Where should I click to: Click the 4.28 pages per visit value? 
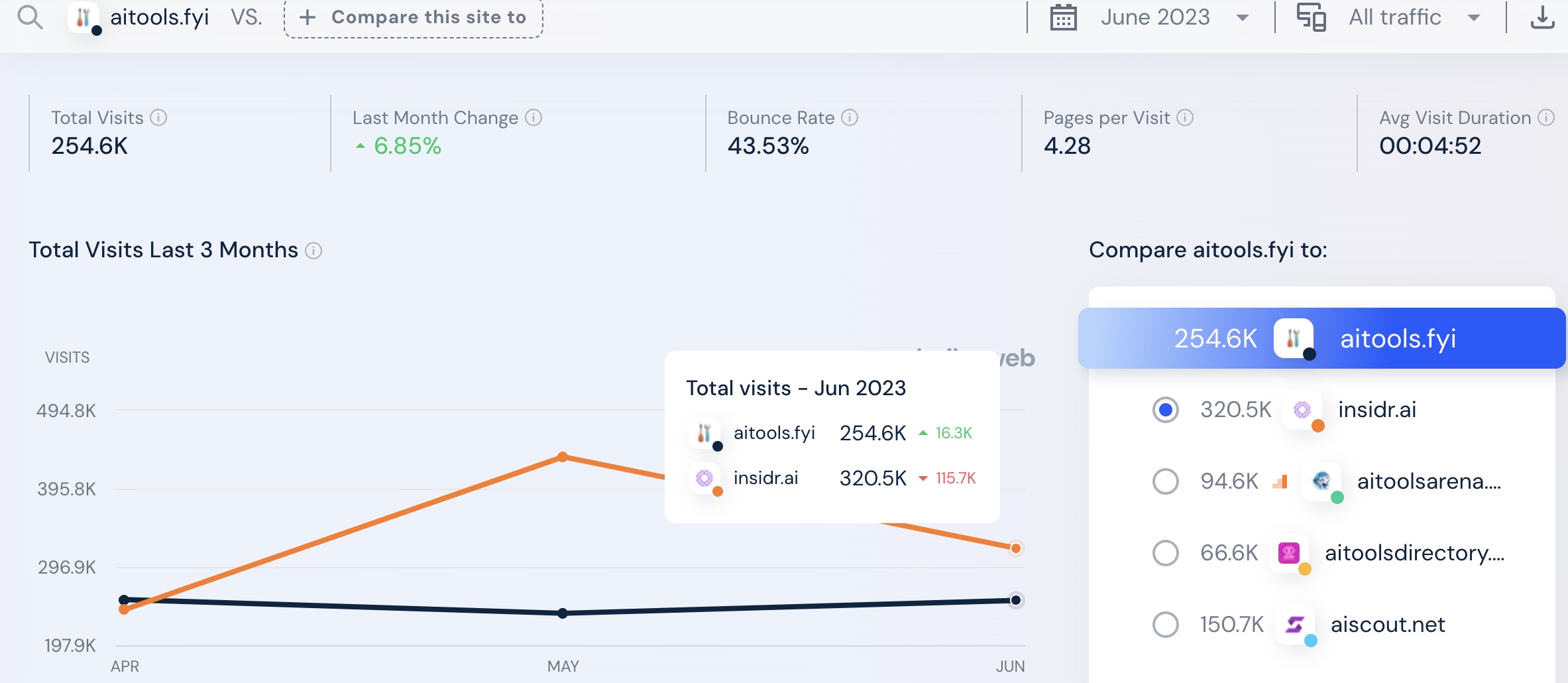1067,146
